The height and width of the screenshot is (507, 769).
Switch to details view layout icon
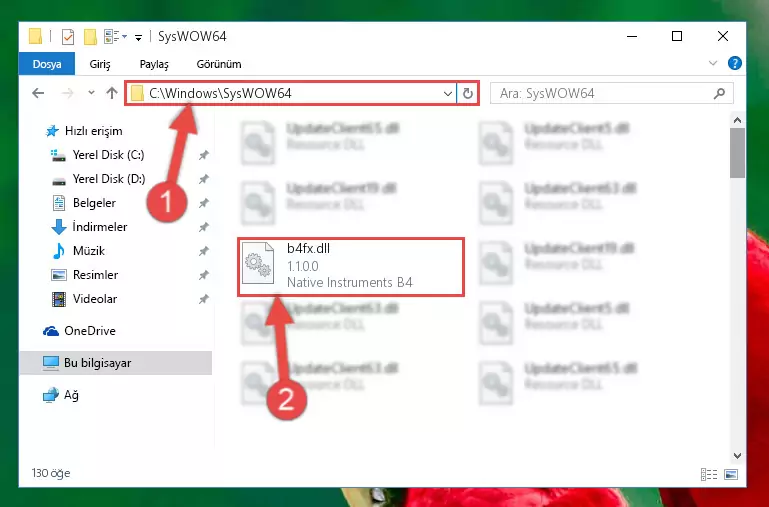point(709,474)
